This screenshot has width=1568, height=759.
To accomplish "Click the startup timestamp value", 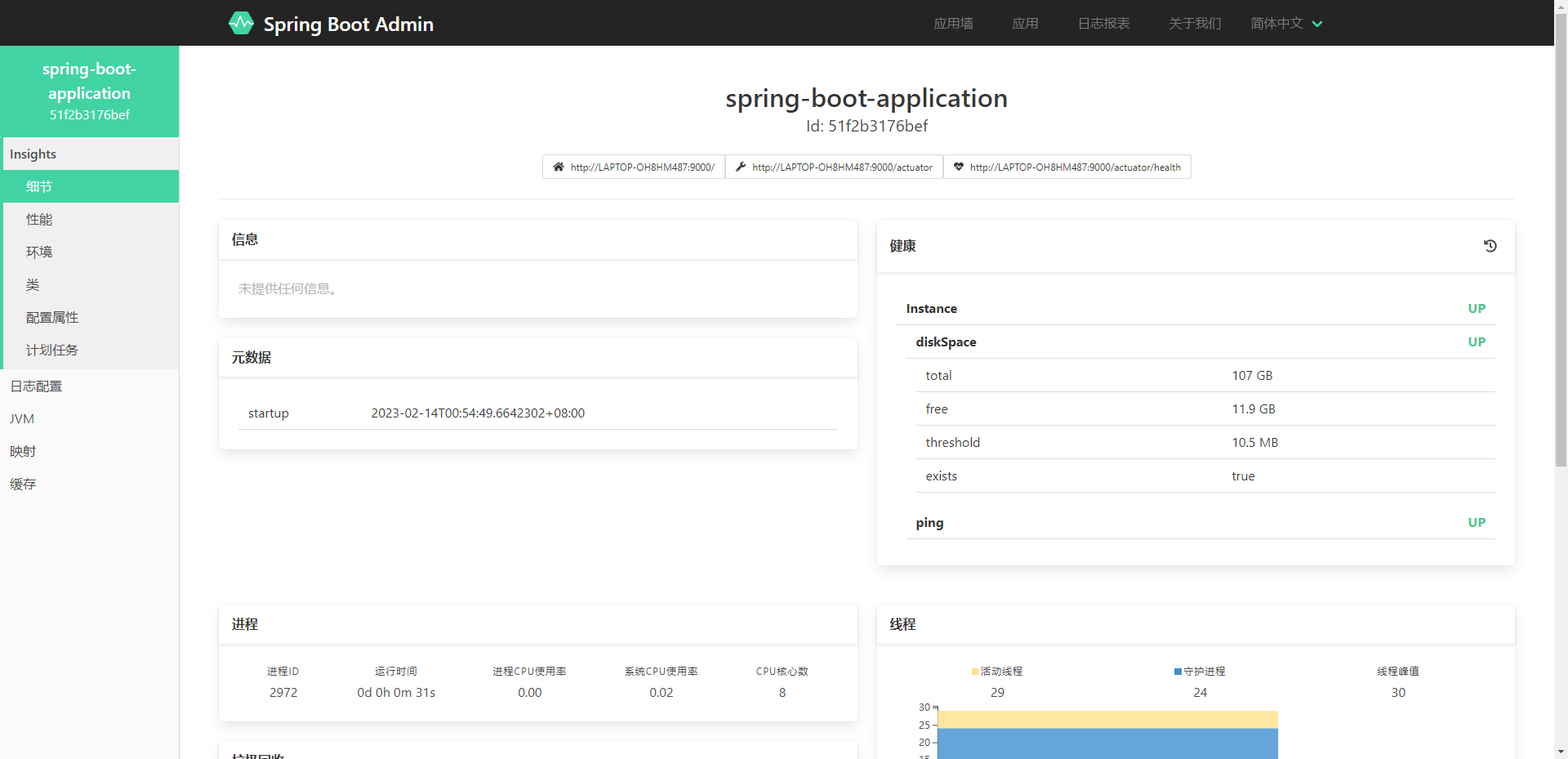I will coord(478,413).
